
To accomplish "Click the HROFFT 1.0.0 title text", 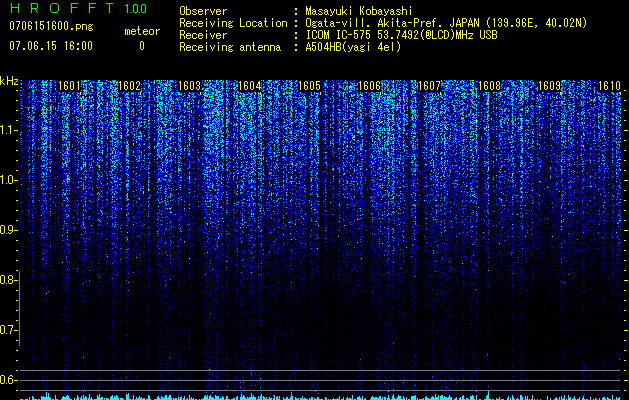I will pyautogui.click(x=79, y=8).
